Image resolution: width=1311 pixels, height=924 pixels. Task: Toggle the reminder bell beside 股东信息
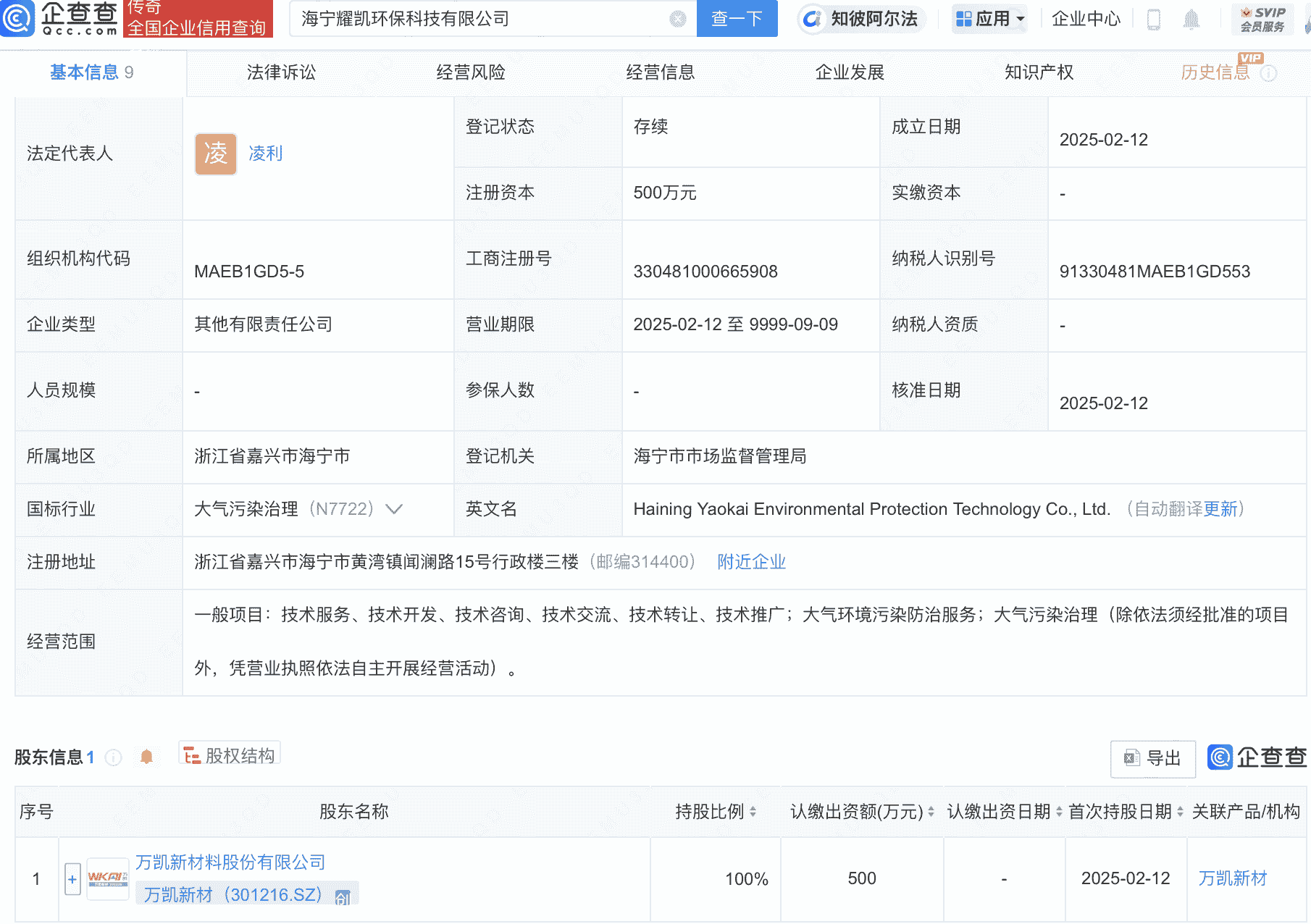pos(147,755)
